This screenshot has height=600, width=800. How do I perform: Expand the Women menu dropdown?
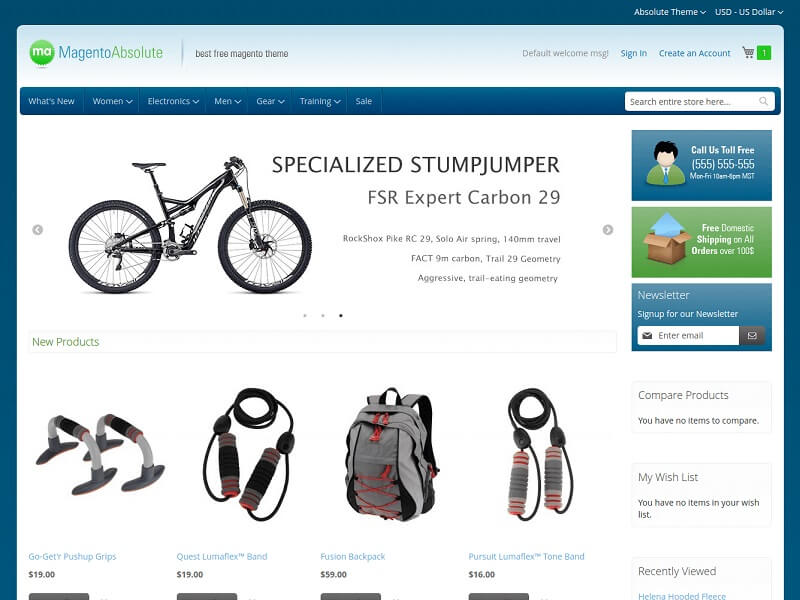[x=112, y=101]
